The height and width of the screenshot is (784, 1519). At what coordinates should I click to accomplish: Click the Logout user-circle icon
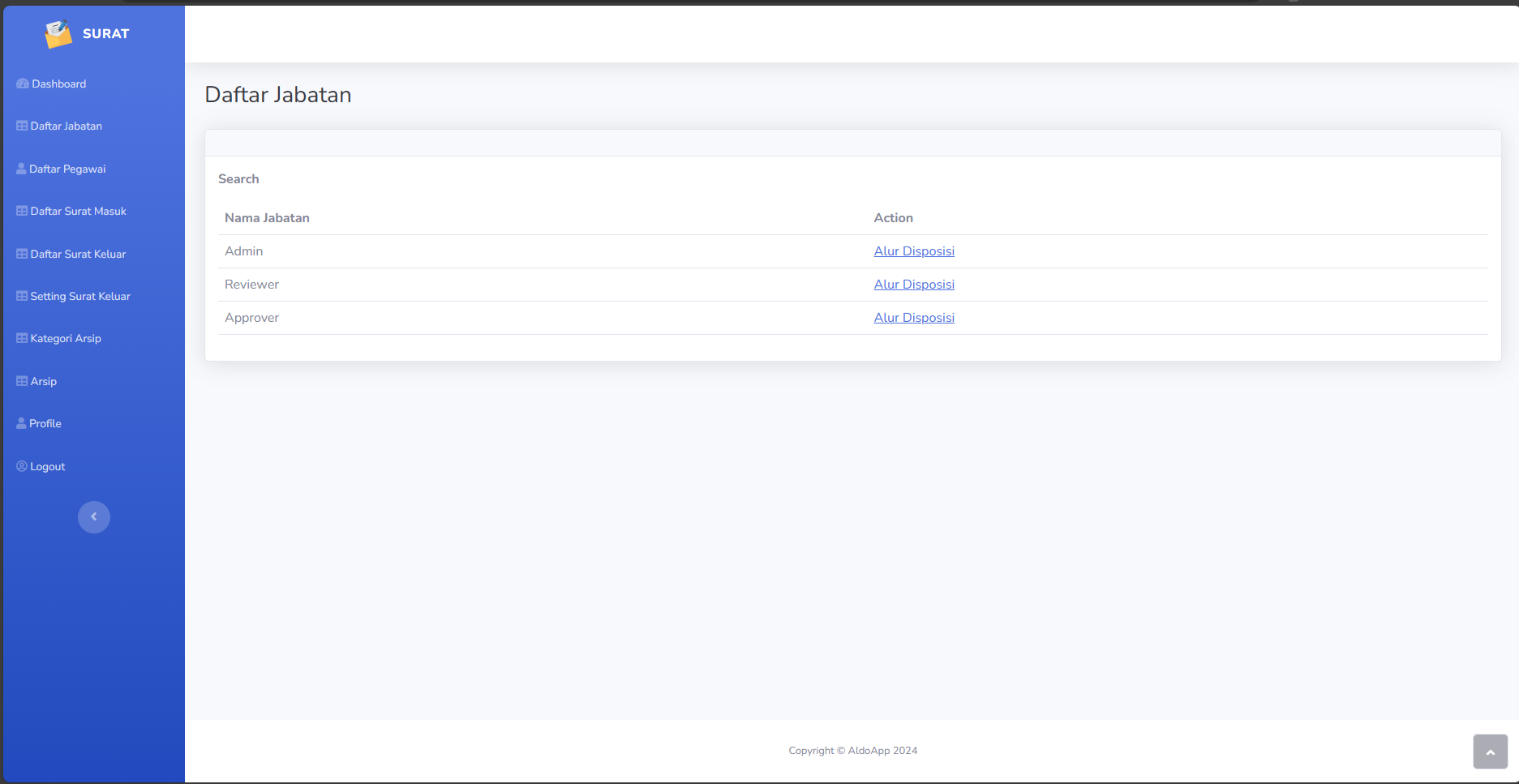click(22, 466)
